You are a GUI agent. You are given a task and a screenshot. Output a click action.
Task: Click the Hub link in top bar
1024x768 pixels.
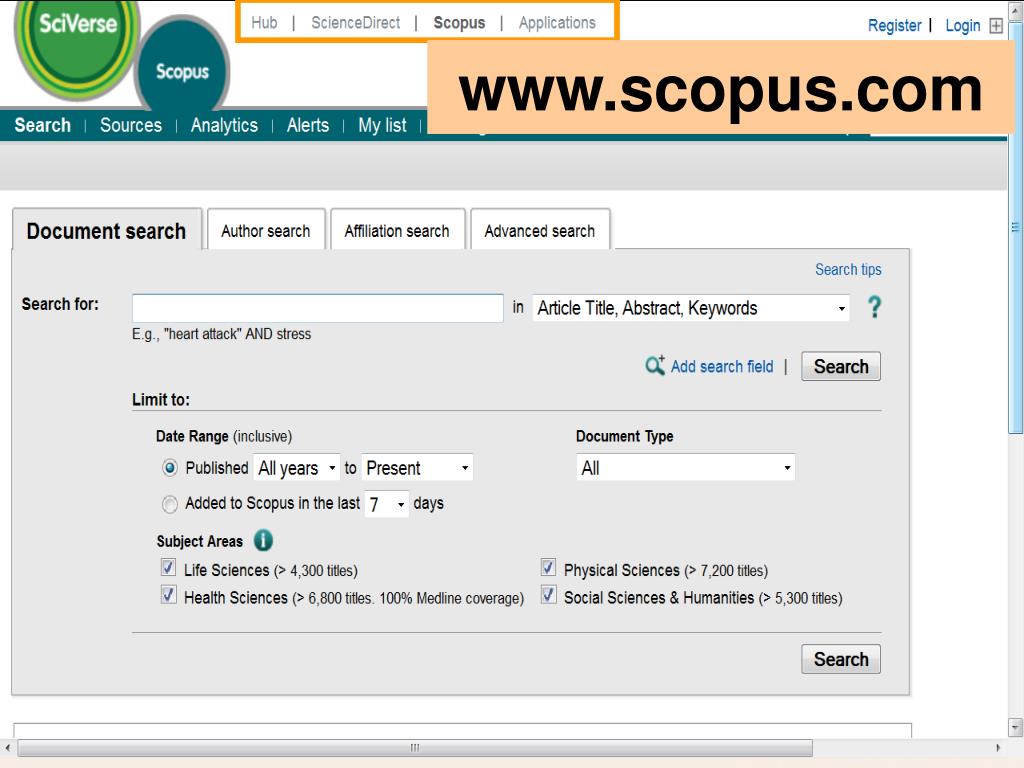tap(264, 23)
